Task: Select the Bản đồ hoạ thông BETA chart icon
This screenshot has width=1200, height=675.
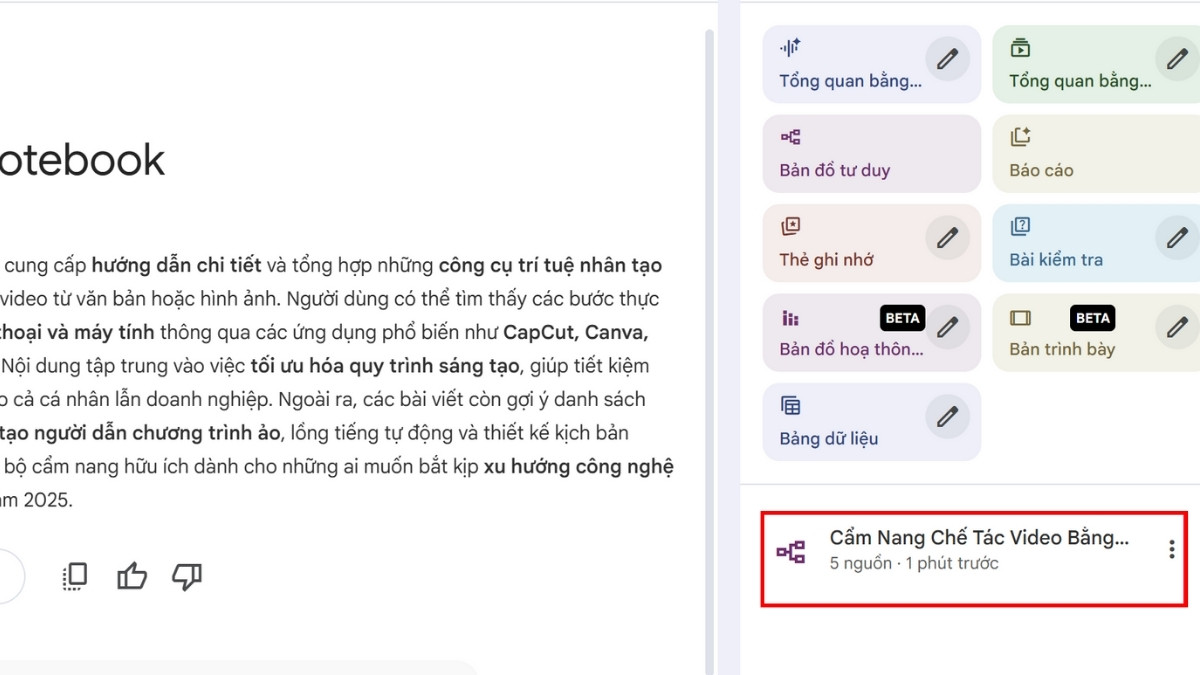Action: click(x=790, y=317)
